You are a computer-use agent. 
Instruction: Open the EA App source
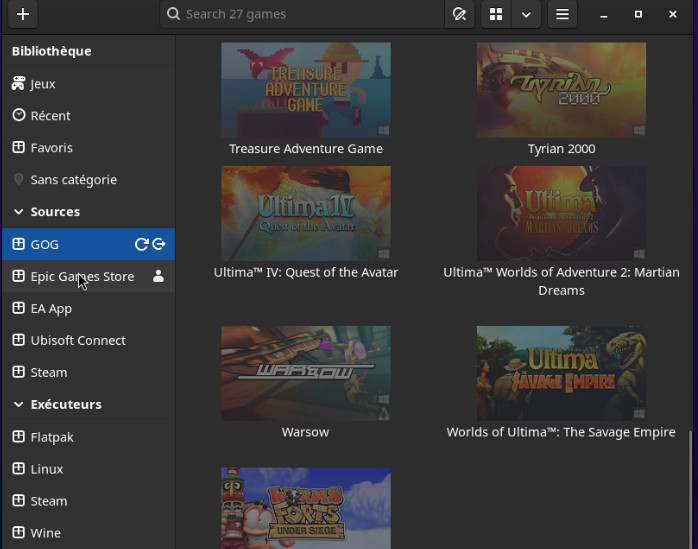tap(51, 309)
